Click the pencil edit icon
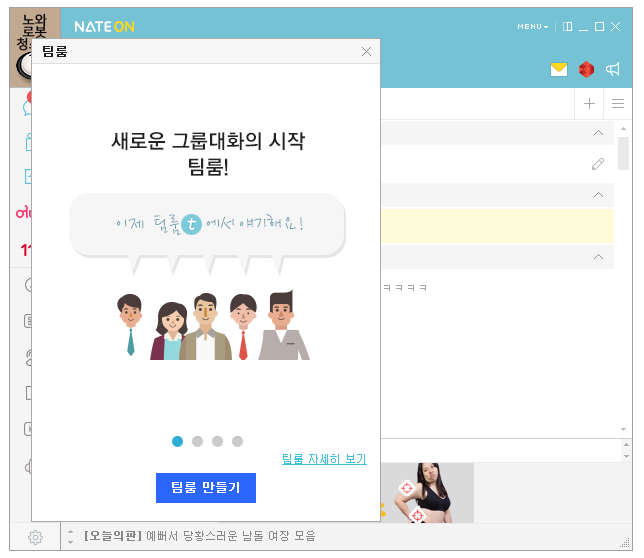The width and height of the screenshot is (644, 558). [x=598, y=164]
